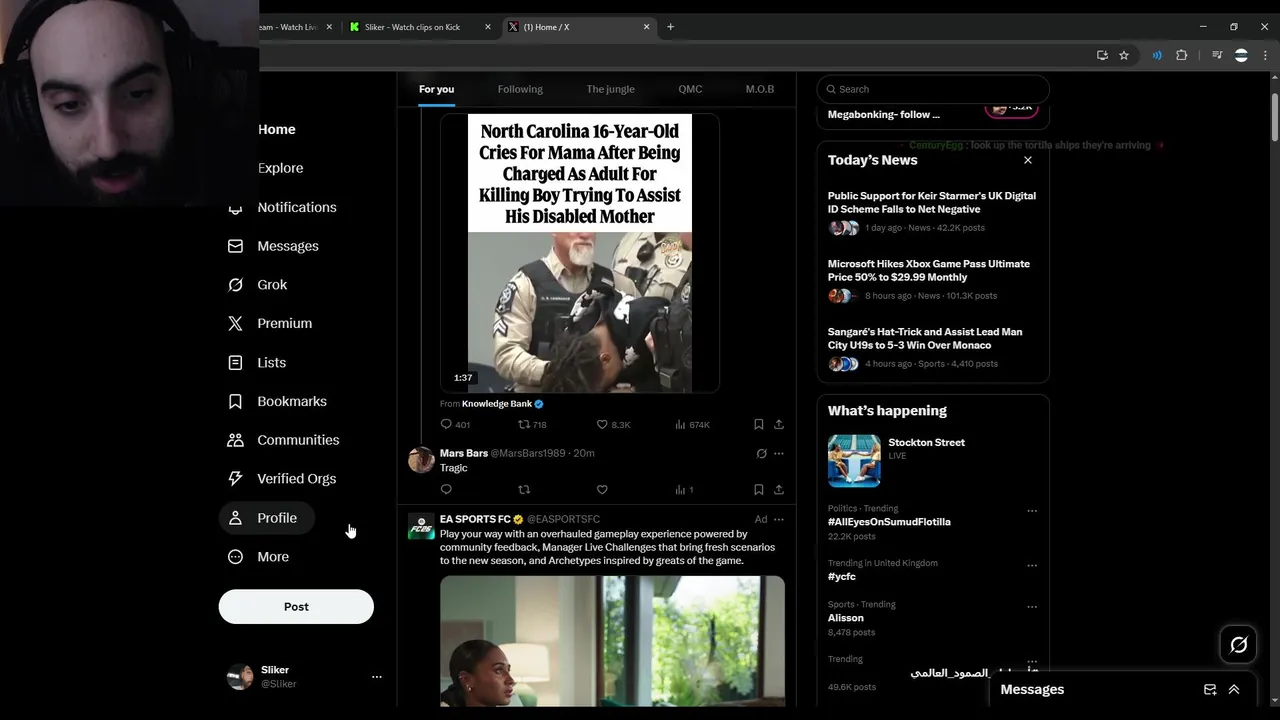Screen dimensions: 1280x720
Task: Switch to The jungle tab
Action: point(610,89)
